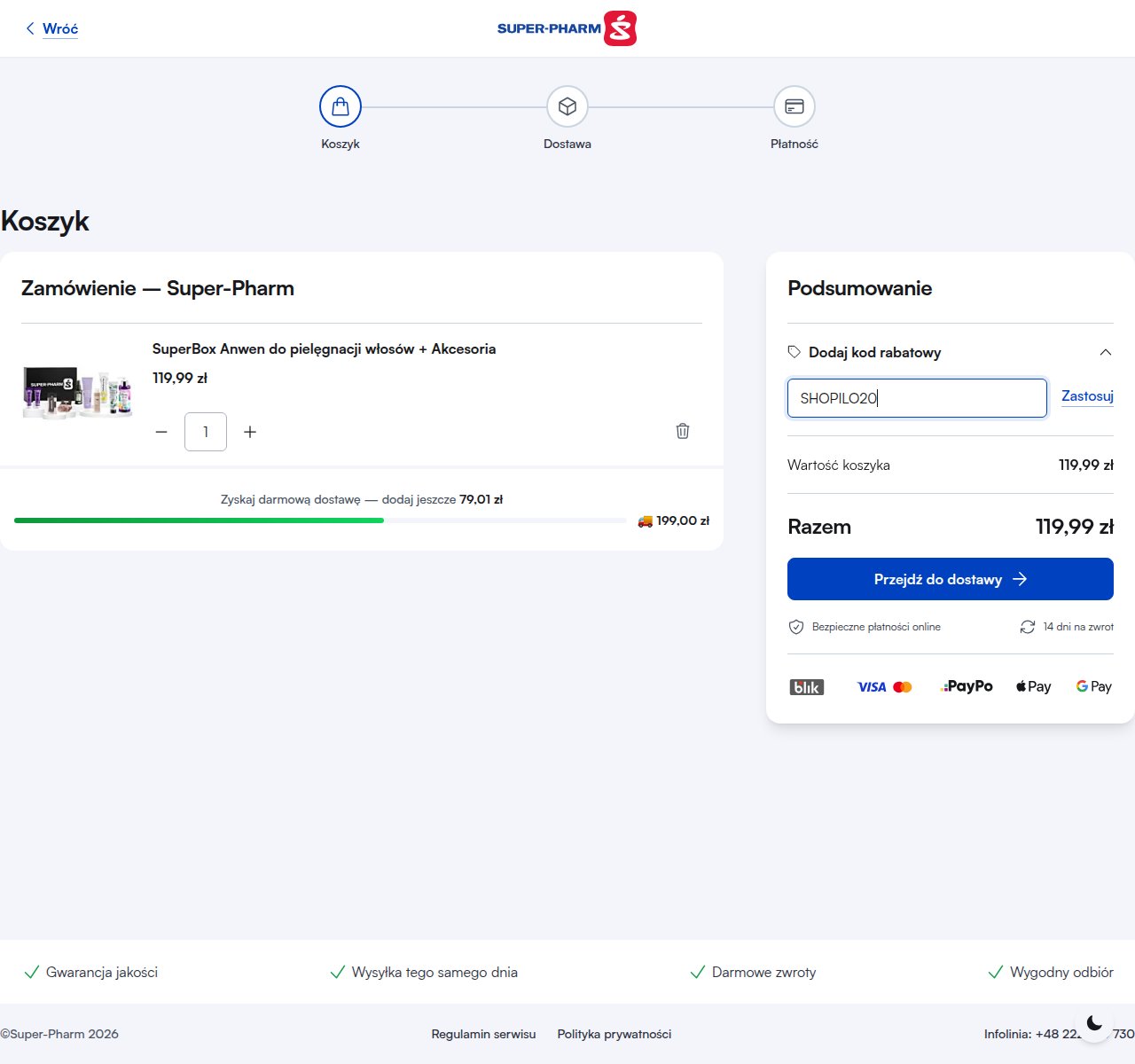Select the Płatność step card icon
The width and height of the screenshot is (1135, 1064).
point(794,107)
